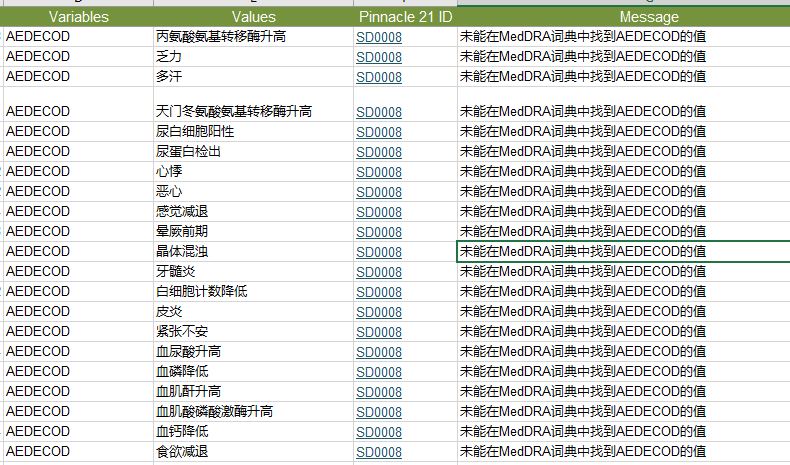Viewport: 790px width, 465px height.
Task: Select the 皮炎 value cell
Action: (253, 311)
